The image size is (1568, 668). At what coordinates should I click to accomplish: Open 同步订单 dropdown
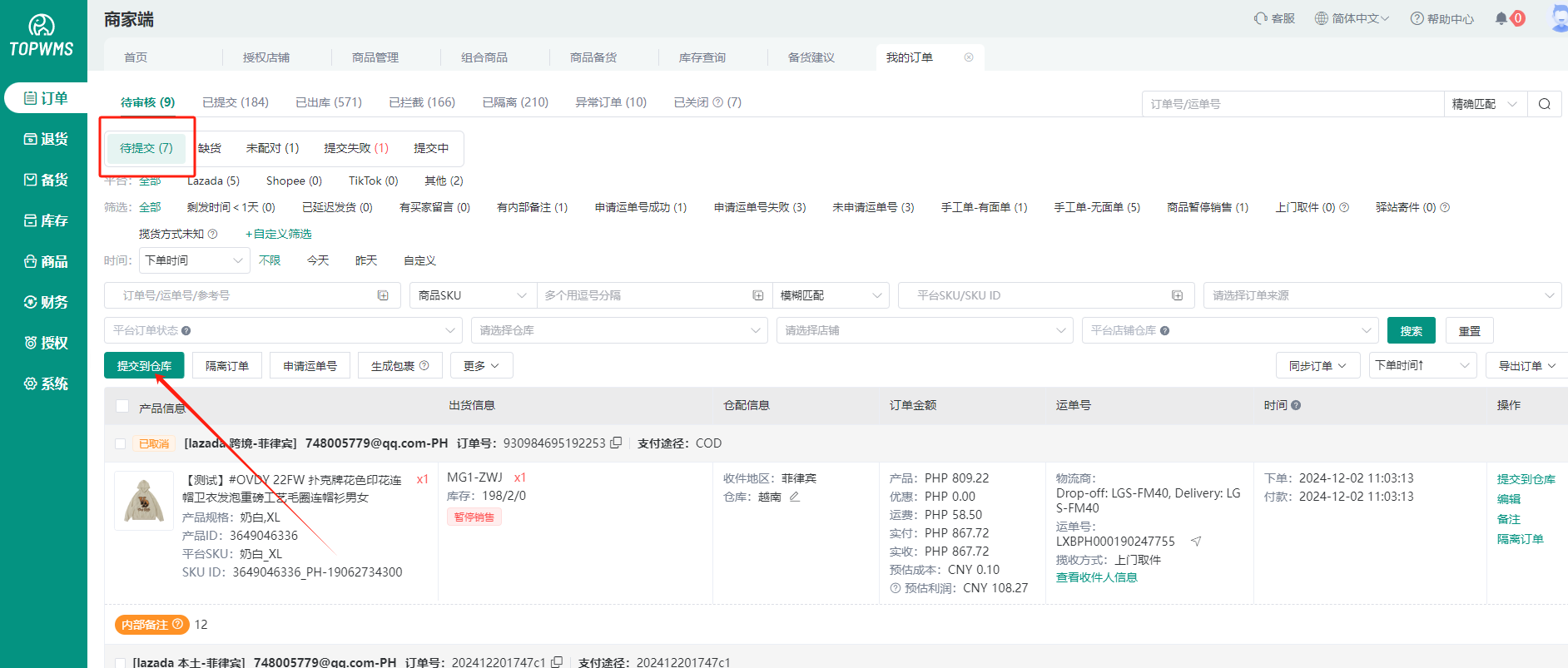point(1317,365)
